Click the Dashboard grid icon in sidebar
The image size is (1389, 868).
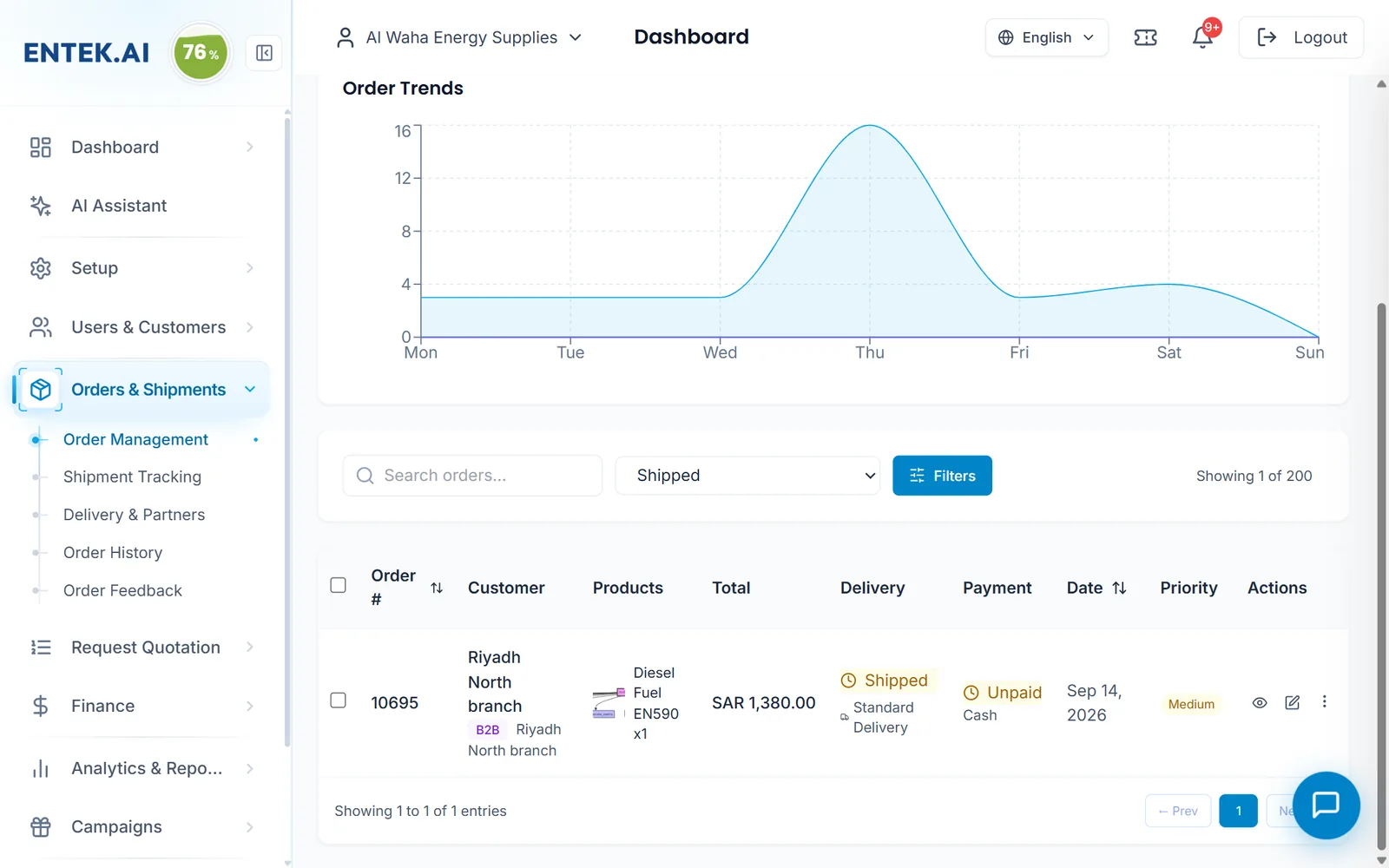tap(41, 148)
